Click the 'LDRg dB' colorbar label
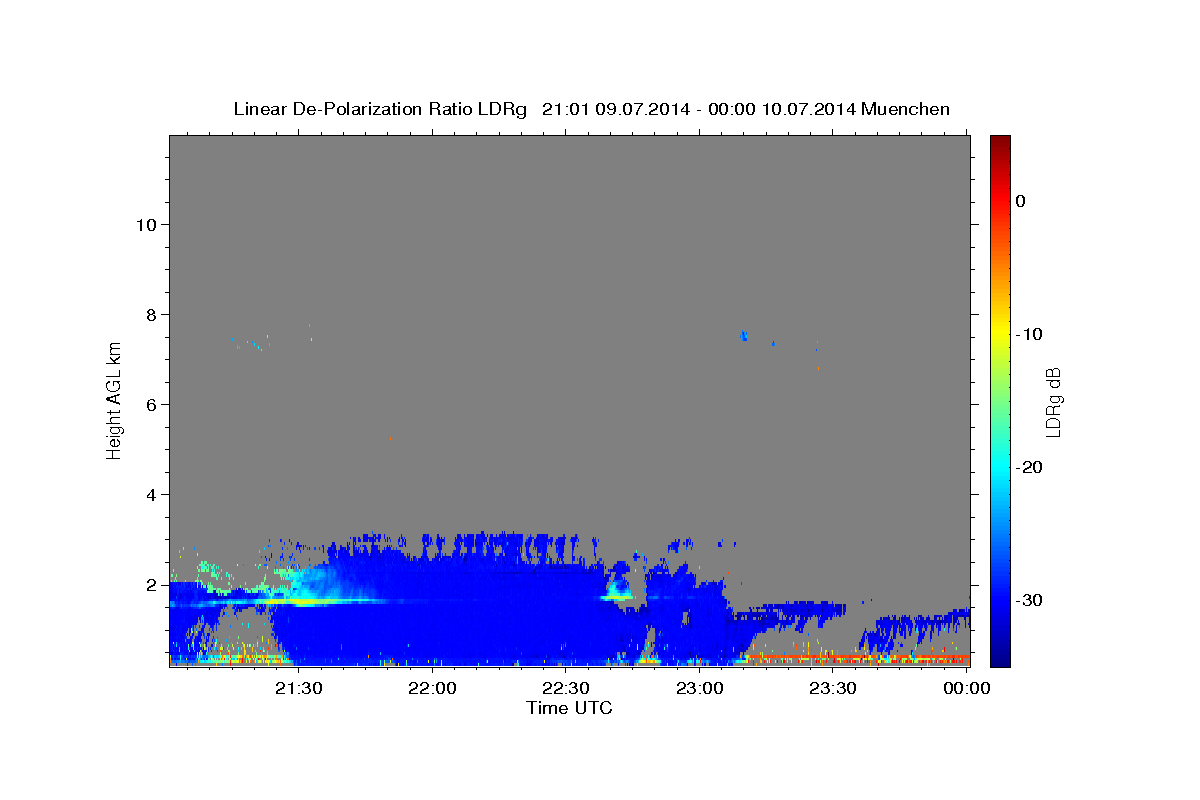The width and height of the screenshot is (1200, 800). (x=1053, y=400)
